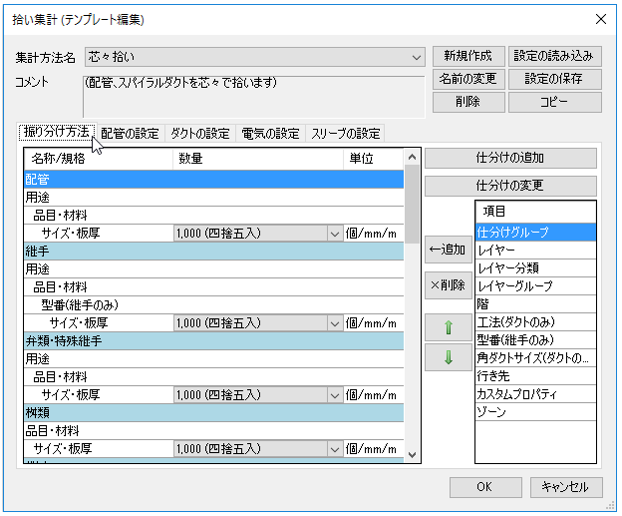This screenshot has width=622, height=516.
Task: Click the 仕分けの変更 button
Action: point(511,186)
